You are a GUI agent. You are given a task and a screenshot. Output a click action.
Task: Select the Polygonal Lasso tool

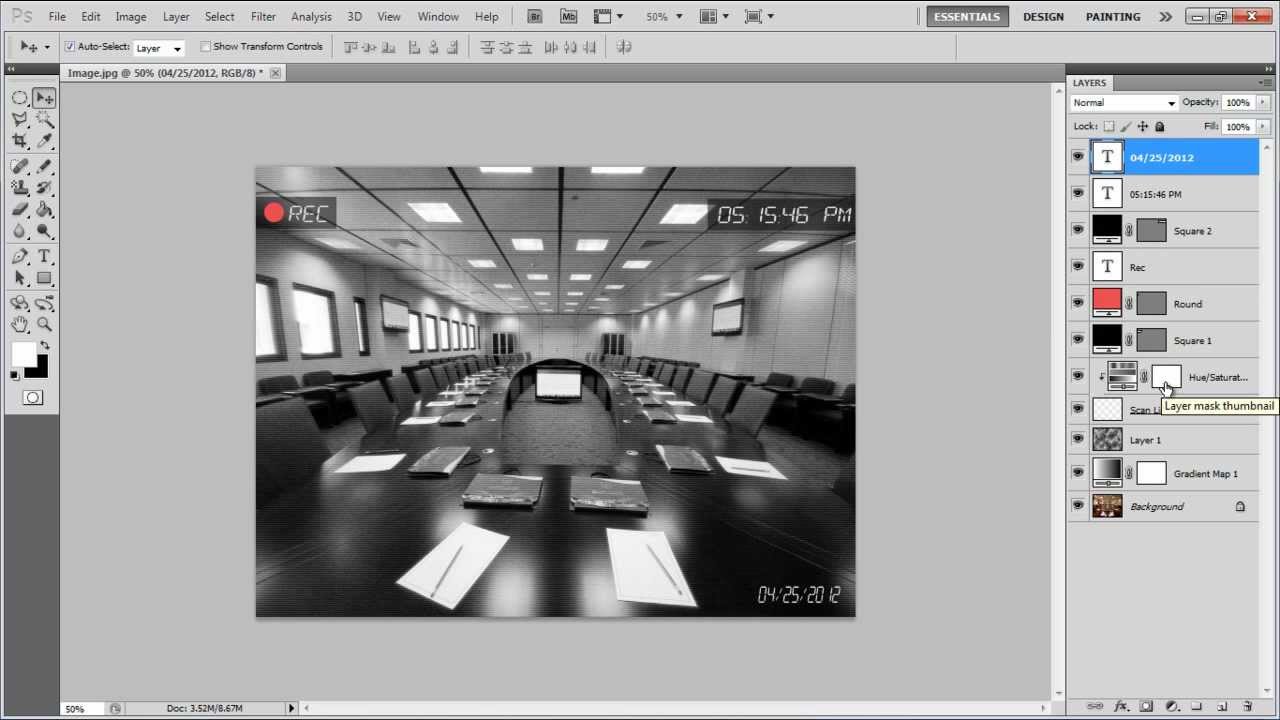point(20,120)
